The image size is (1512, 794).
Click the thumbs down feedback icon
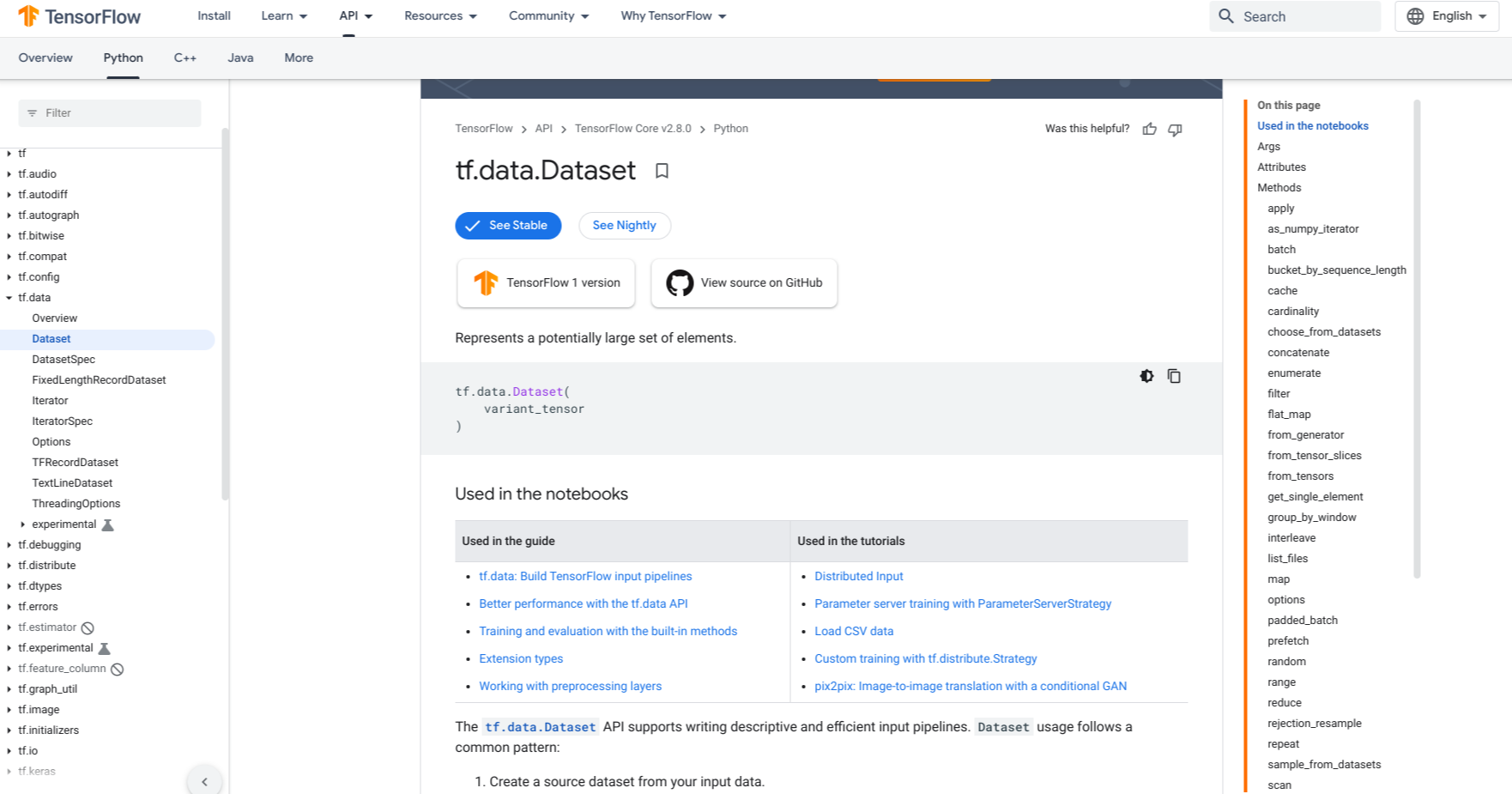click(1175, 129)
